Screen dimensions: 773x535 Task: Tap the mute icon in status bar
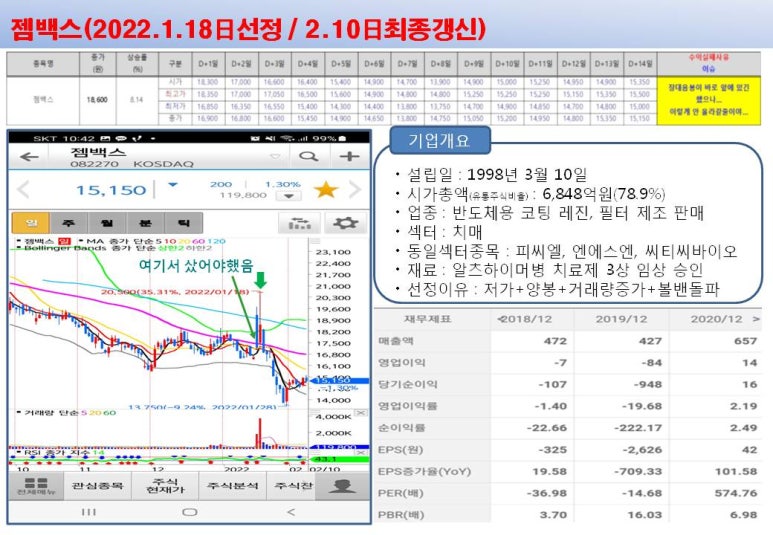(270, 139)
